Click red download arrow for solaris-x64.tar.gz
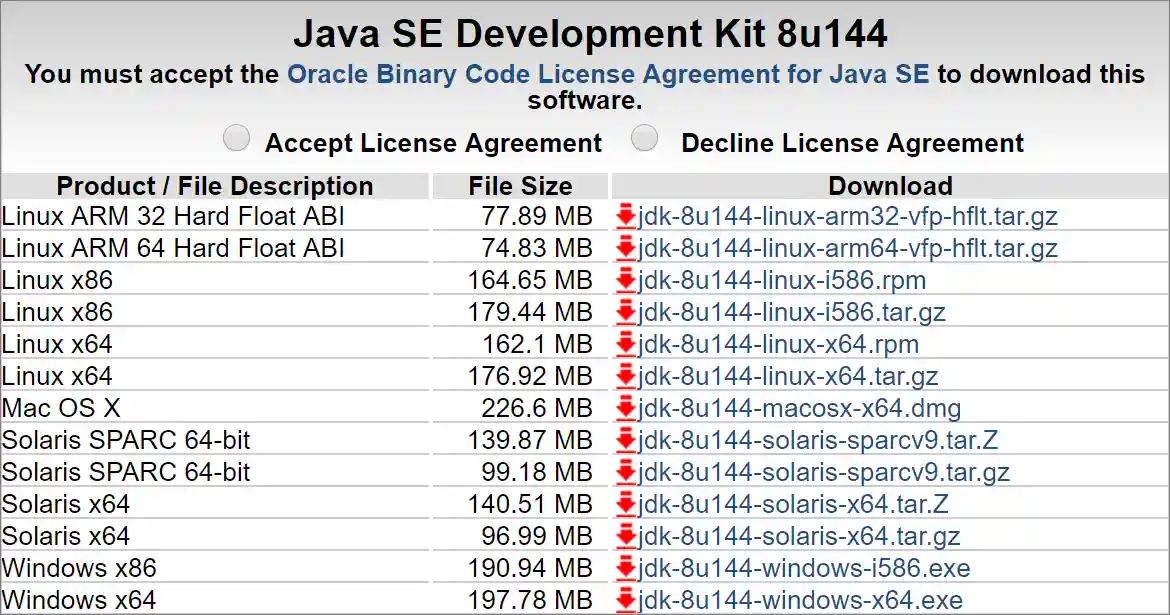1170x615 pixels. click(x=626, y=536)
